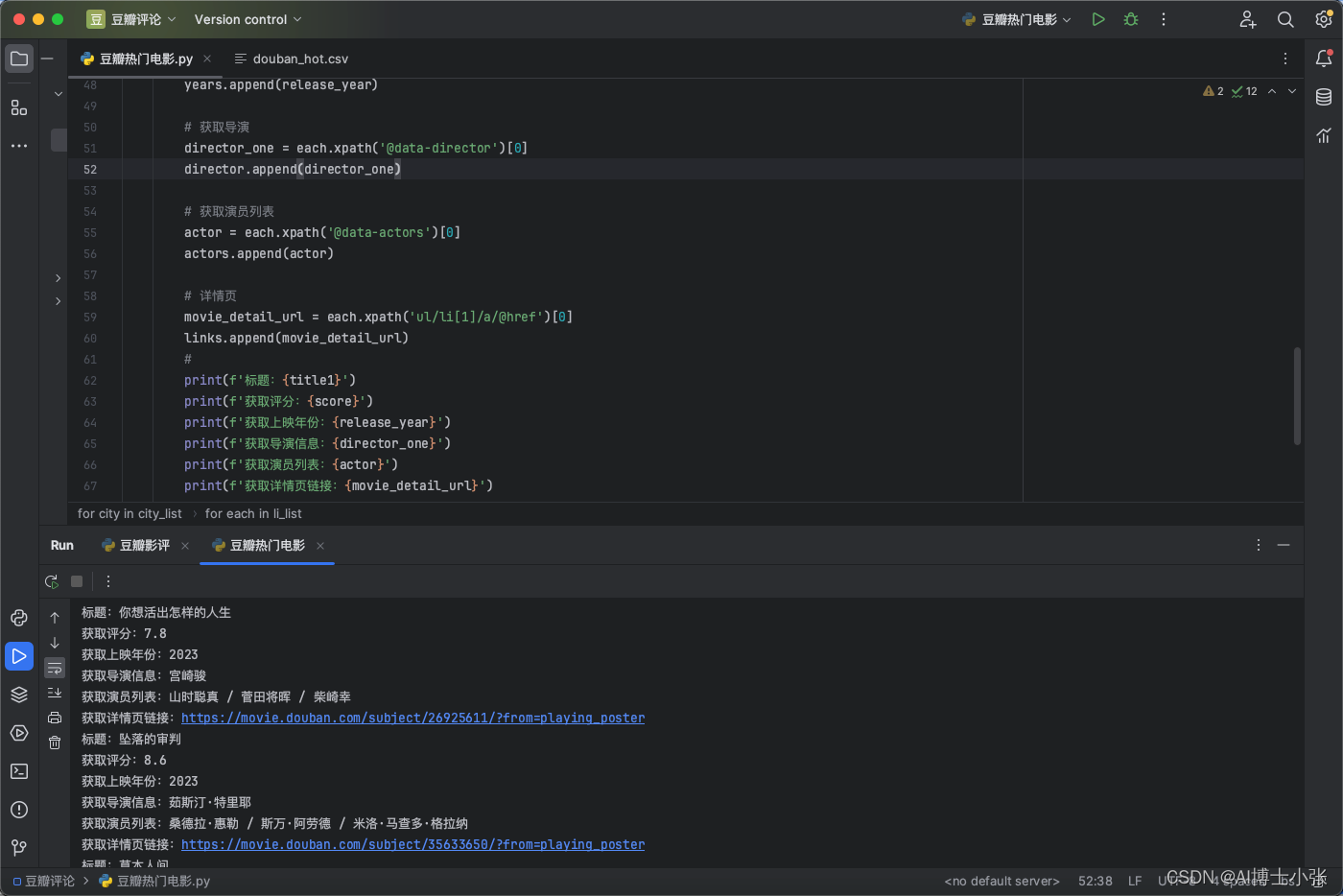Open Run tool window icon in left sidebar
This screenshot has height=896, width=1343.
coord(19,656)
